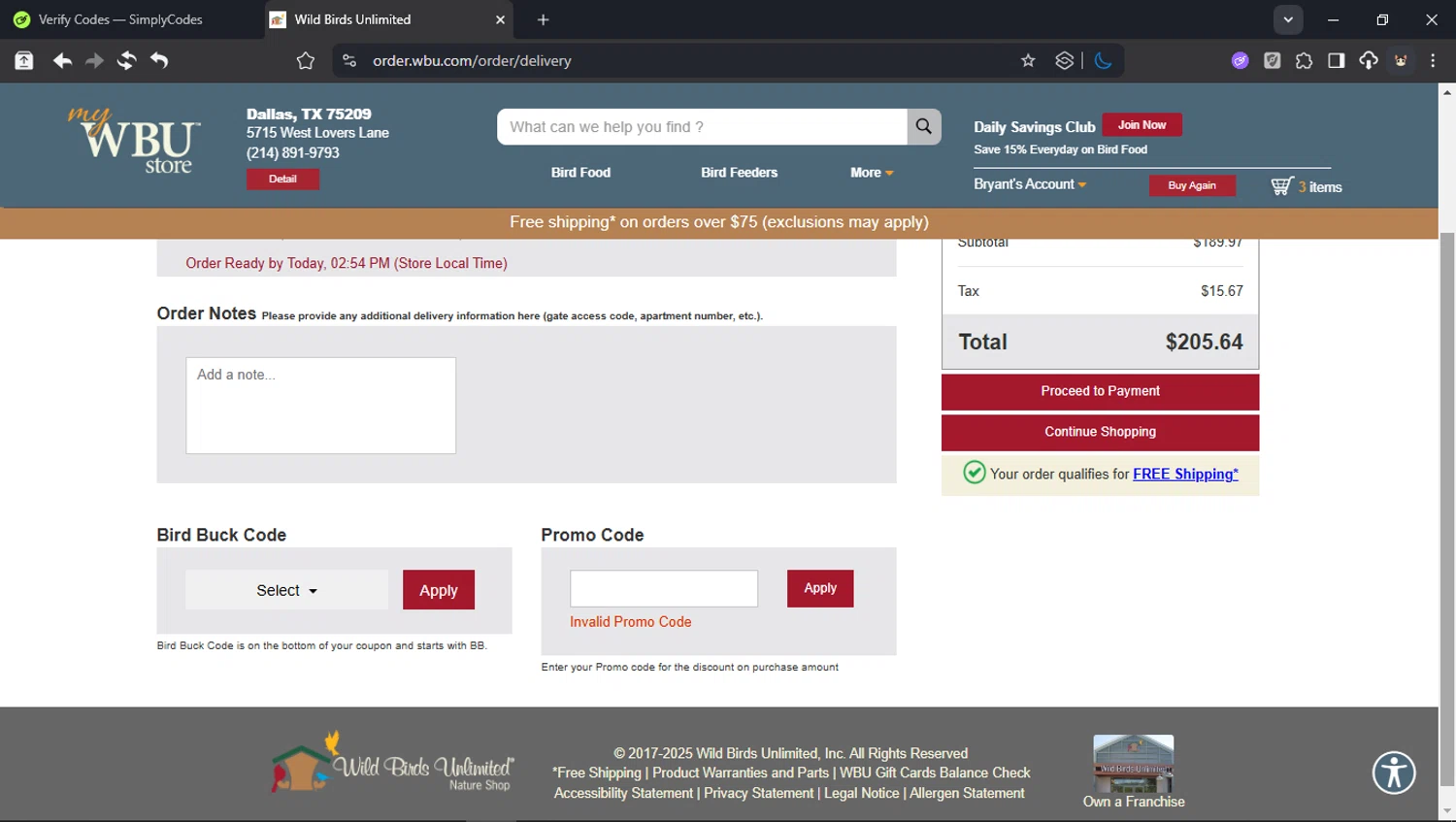Click the store phone number (214) 891-9793

pos(293,152)
